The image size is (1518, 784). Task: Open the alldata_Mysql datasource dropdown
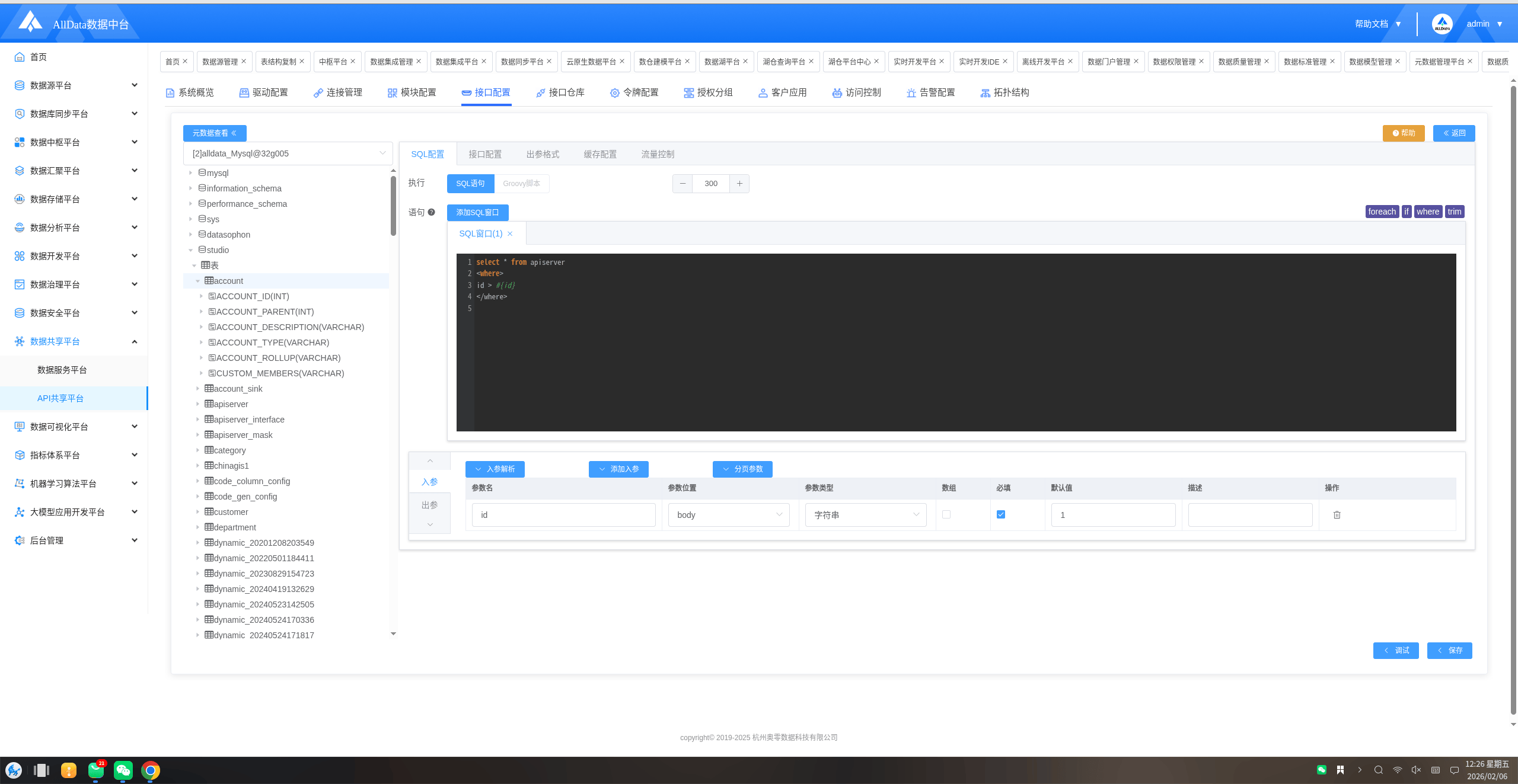[x=288, y=153]
